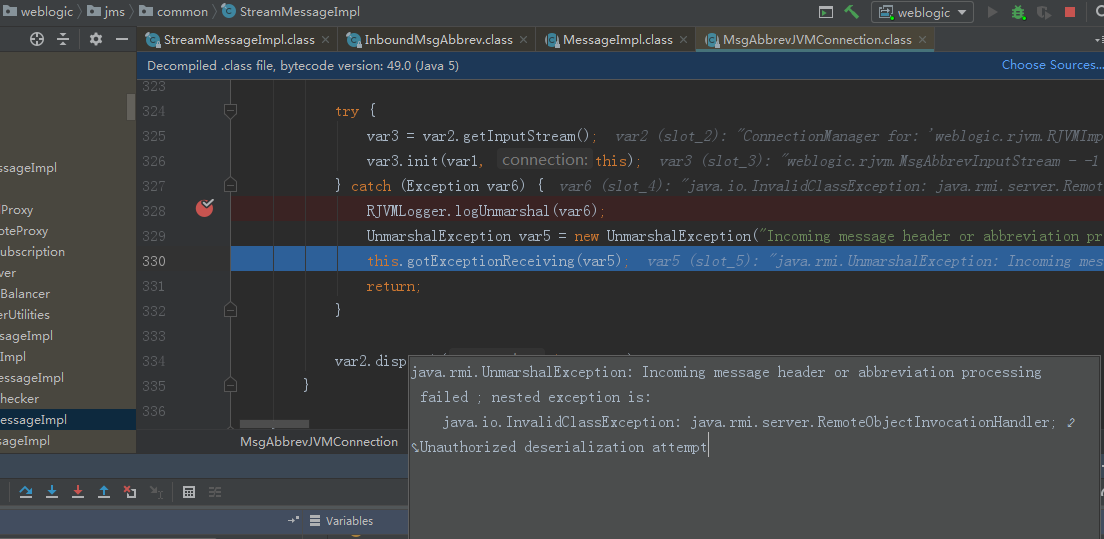Viewport: 1104px width, 539px height.
Task: Click the 'connection:' parameter hint
Action: coord(544,160)
